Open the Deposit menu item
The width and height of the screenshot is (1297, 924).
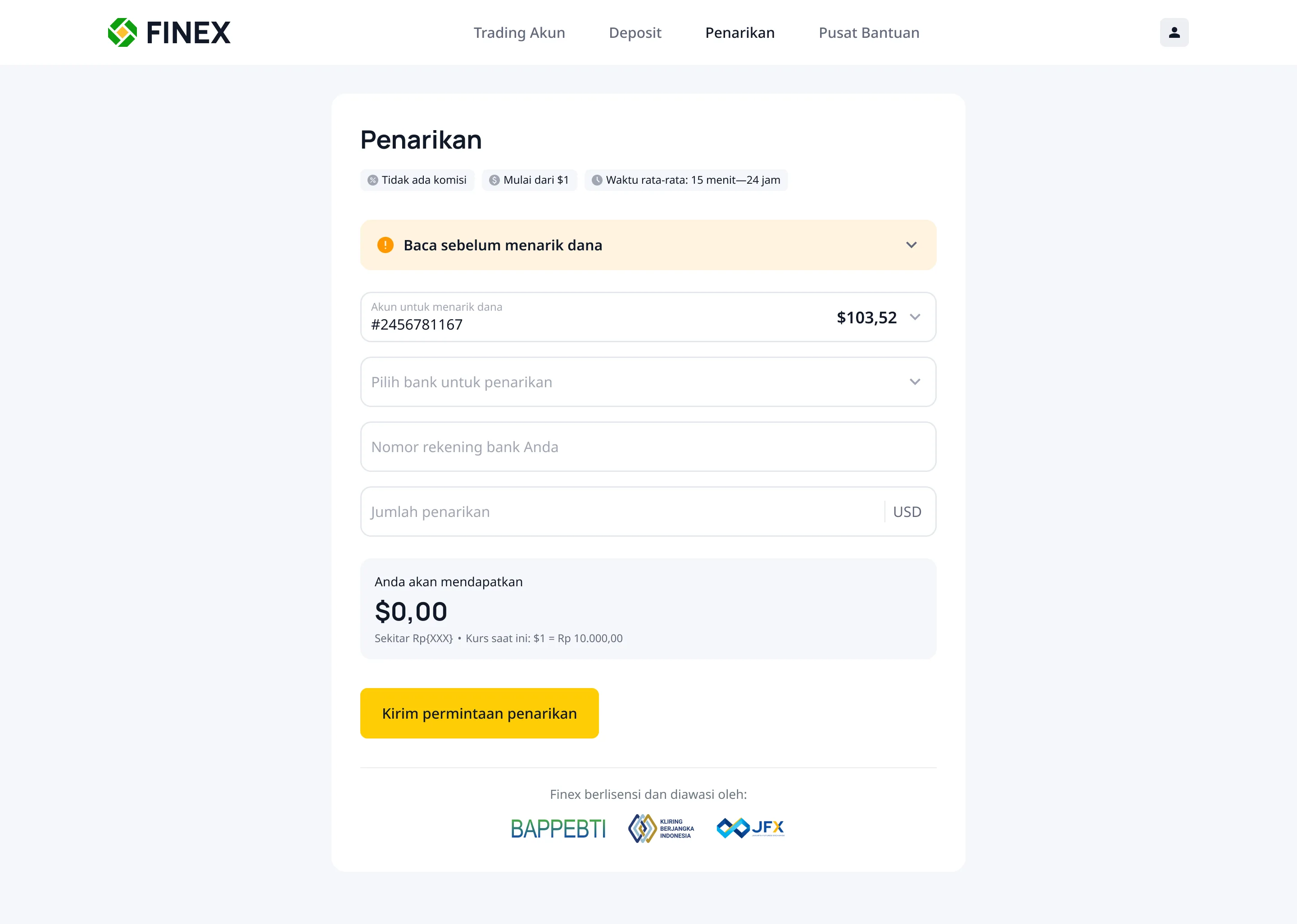(635, 33)
